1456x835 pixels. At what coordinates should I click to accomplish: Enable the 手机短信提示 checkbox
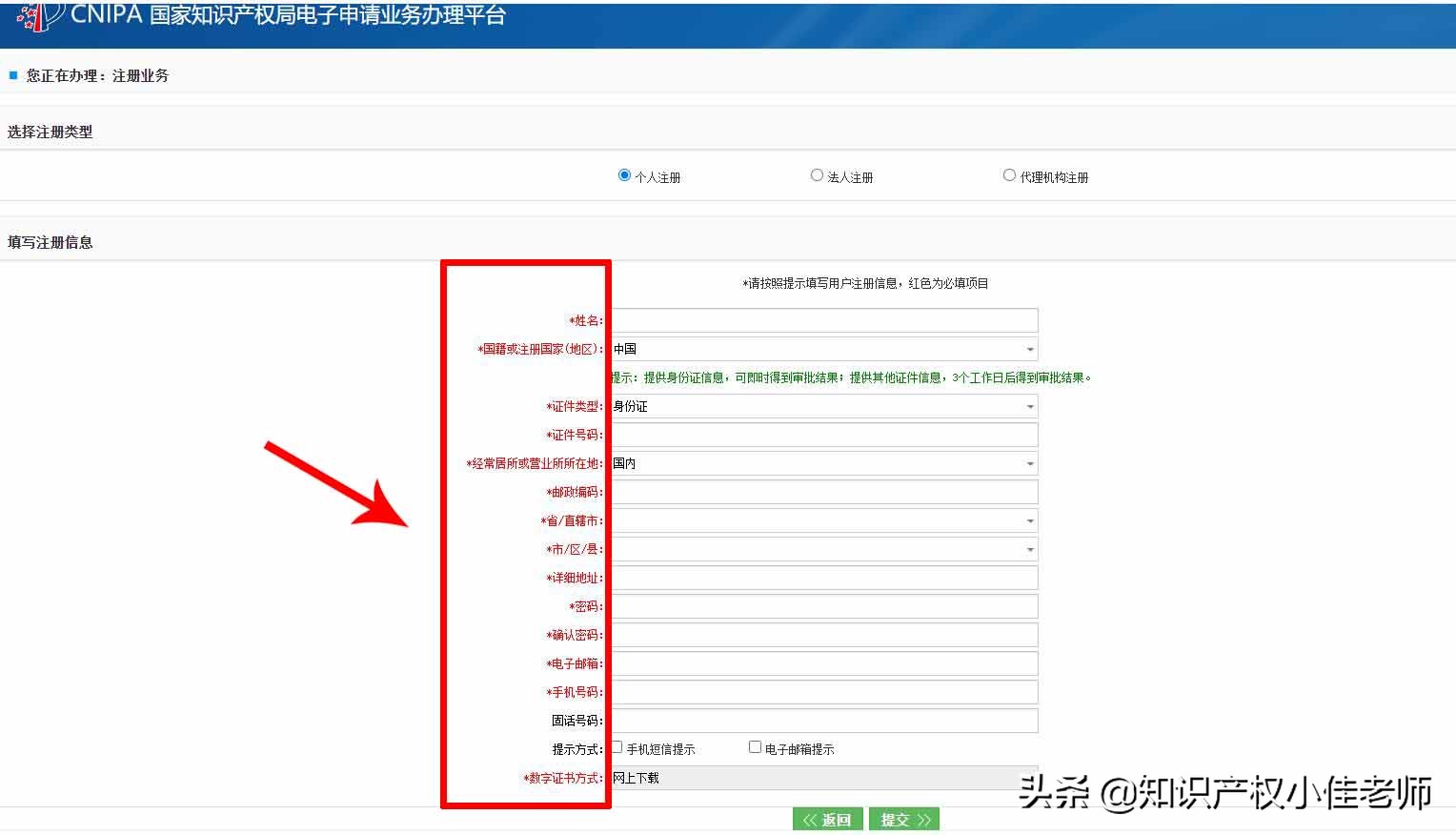pos(617,747)
